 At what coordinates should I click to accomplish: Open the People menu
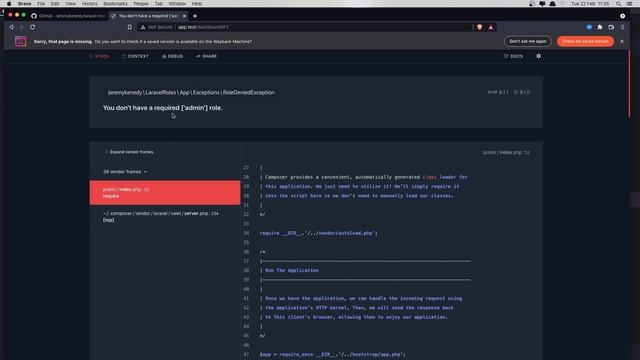click(x=141, y=4)
